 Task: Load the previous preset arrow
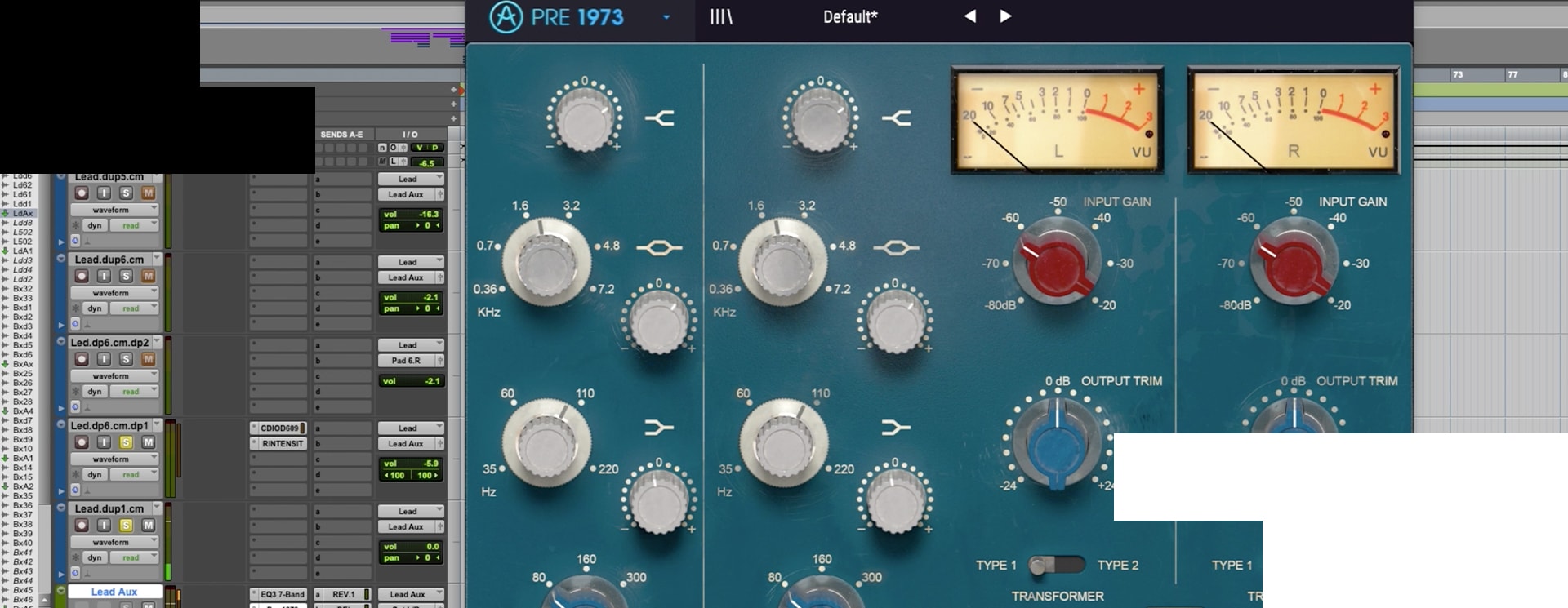coord(969,16)
